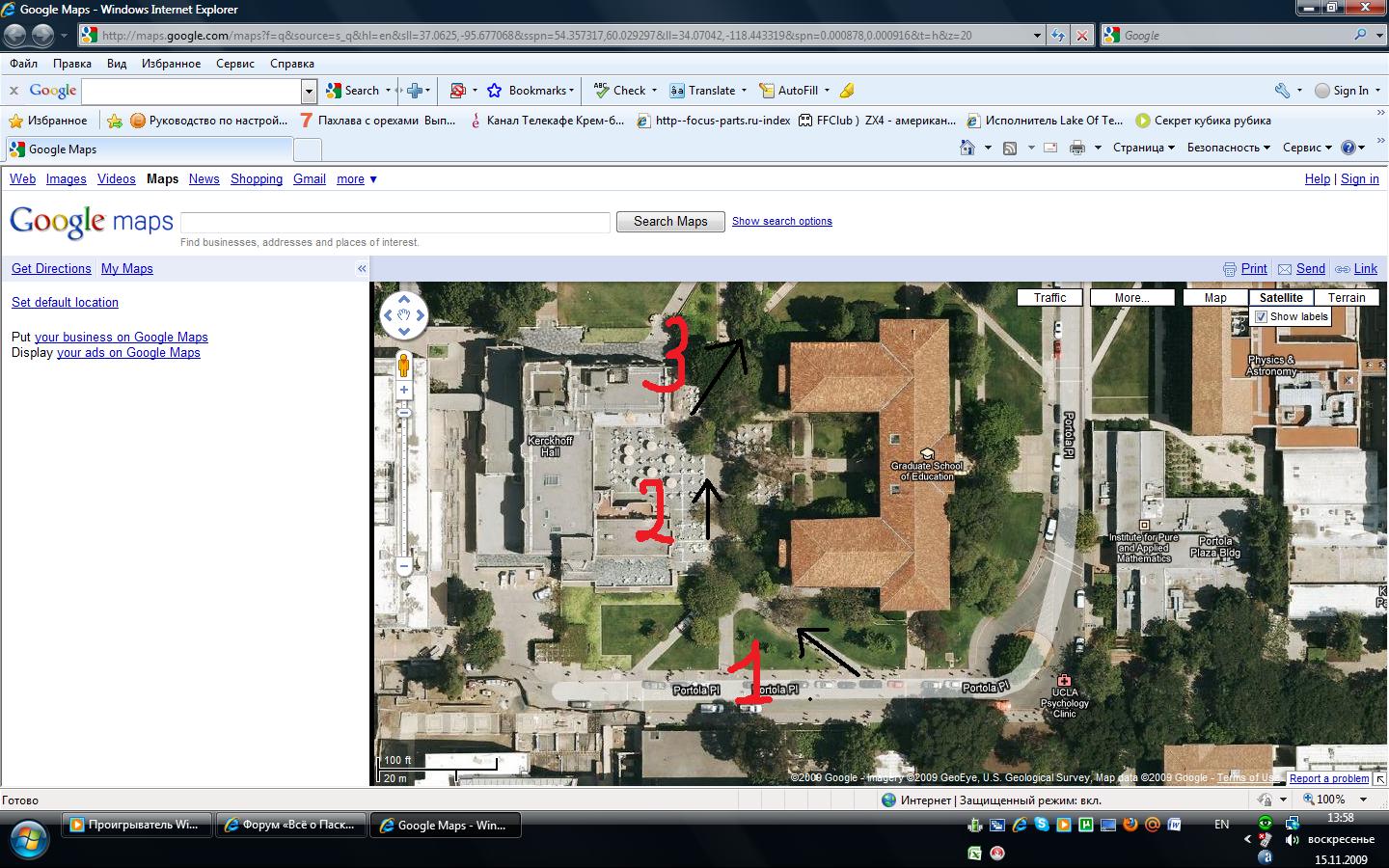This screenshot has height=868, width=1389.
Task: Click the Google Maps search field
Action: tap(395, 223)
